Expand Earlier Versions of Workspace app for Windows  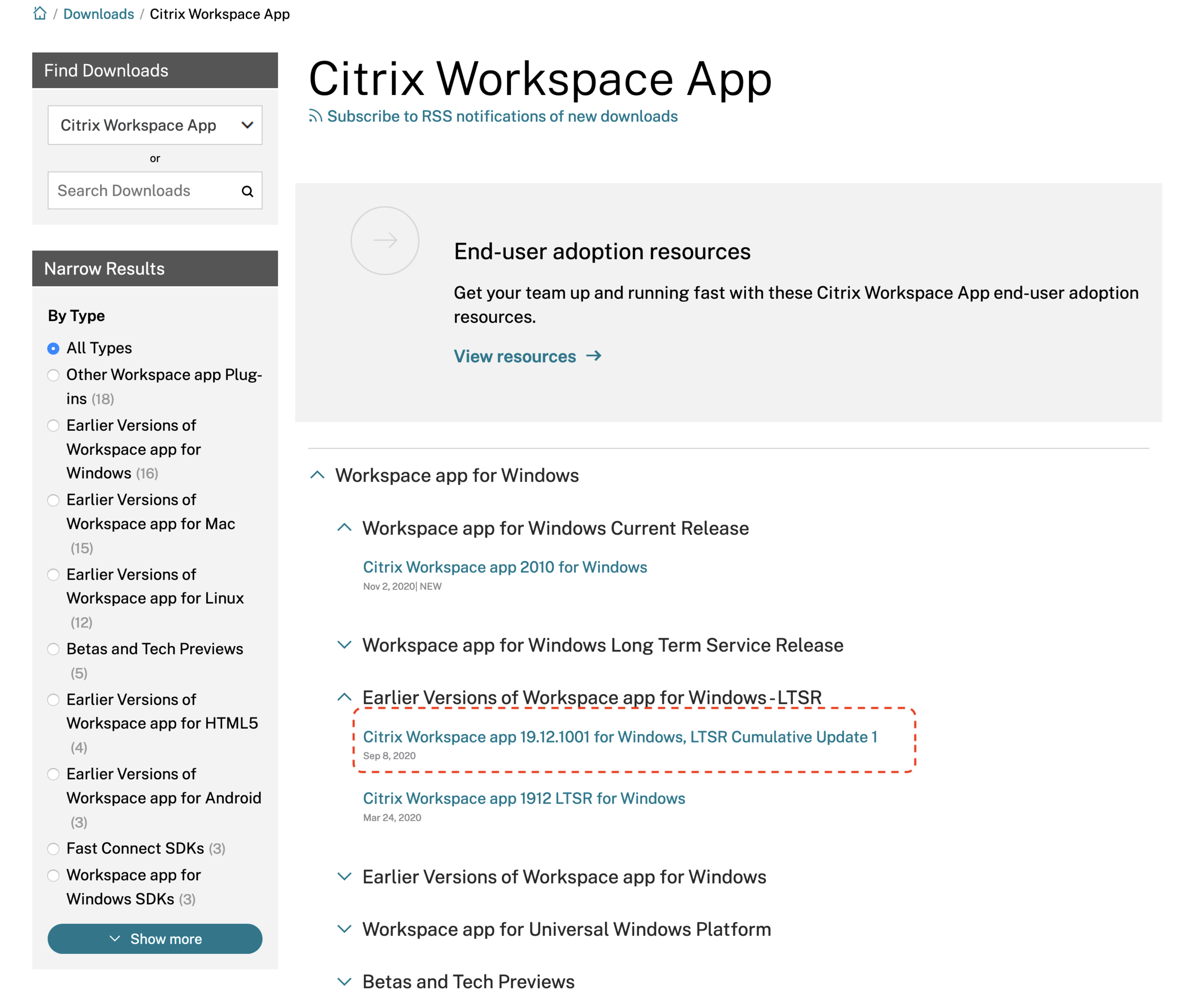click(344, 876)
